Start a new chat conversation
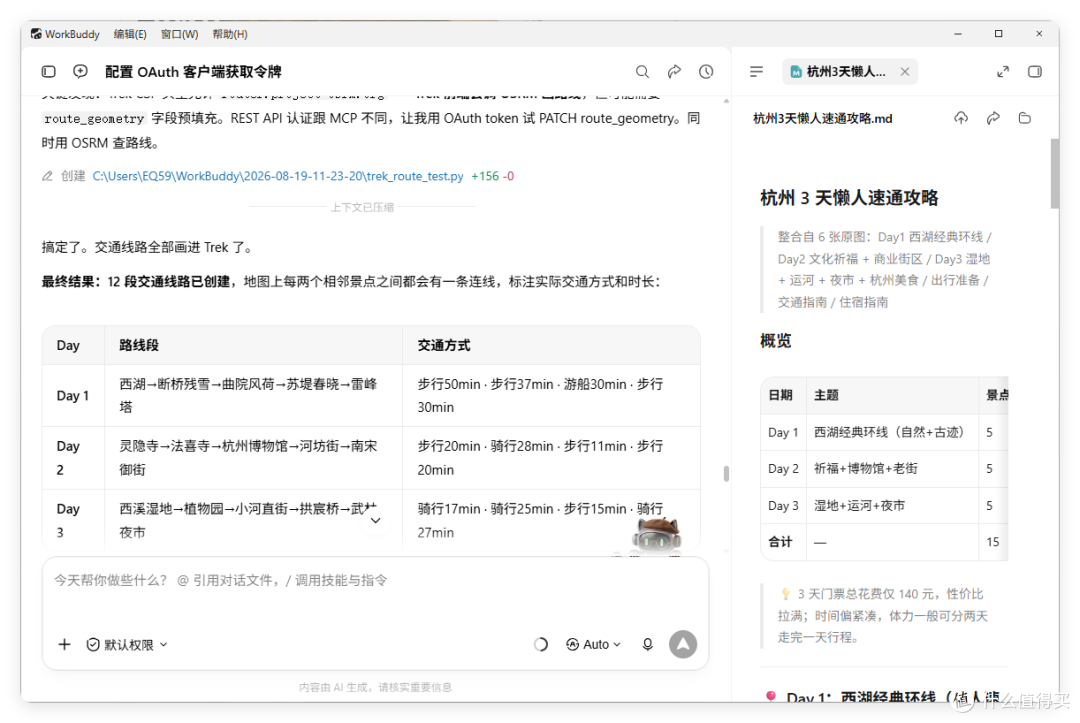 [81, 72]
